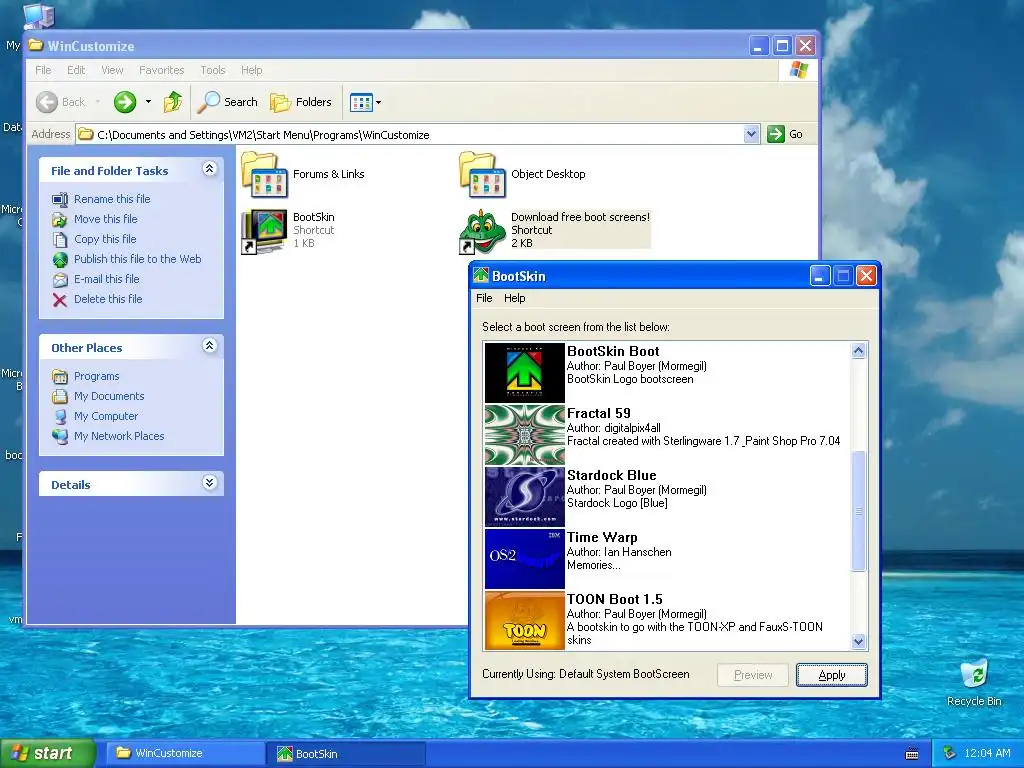
Task: Click the boot screen list scrollbar thumb
Action: pos(859,511)
